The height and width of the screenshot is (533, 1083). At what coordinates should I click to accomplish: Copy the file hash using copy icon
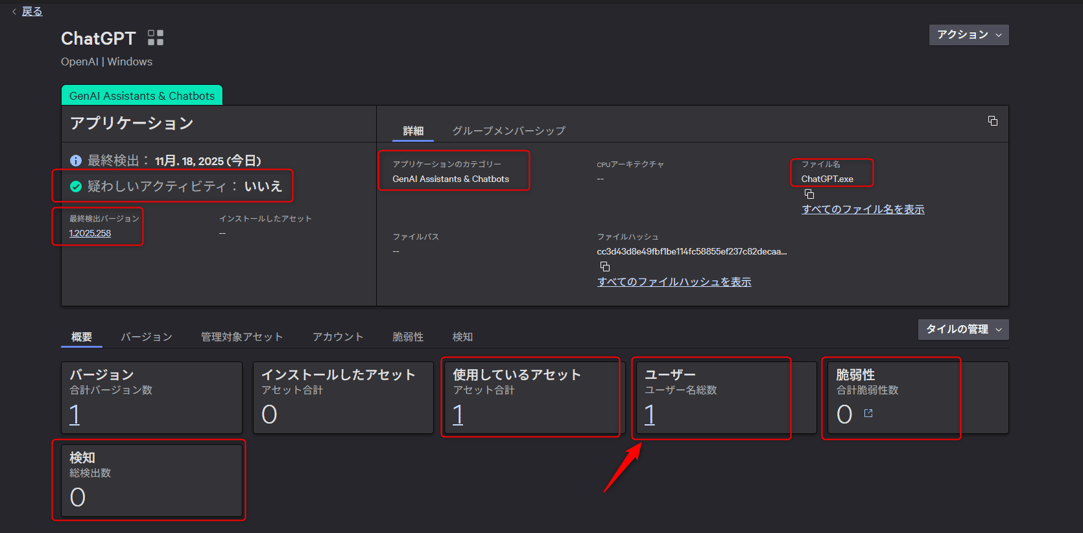(604, 266)
